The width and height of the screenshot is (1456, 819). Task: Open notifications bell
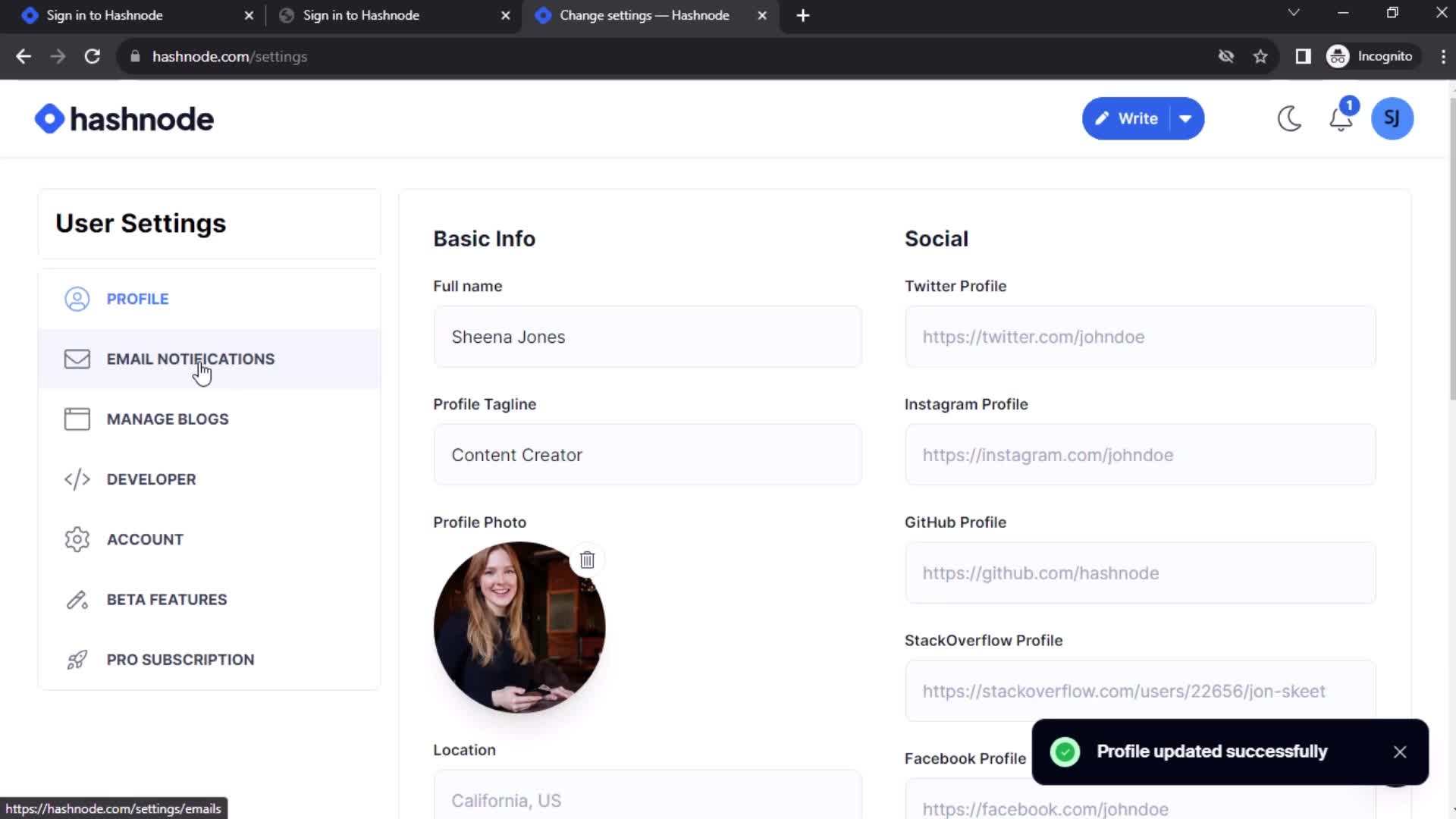[1341, 118]
